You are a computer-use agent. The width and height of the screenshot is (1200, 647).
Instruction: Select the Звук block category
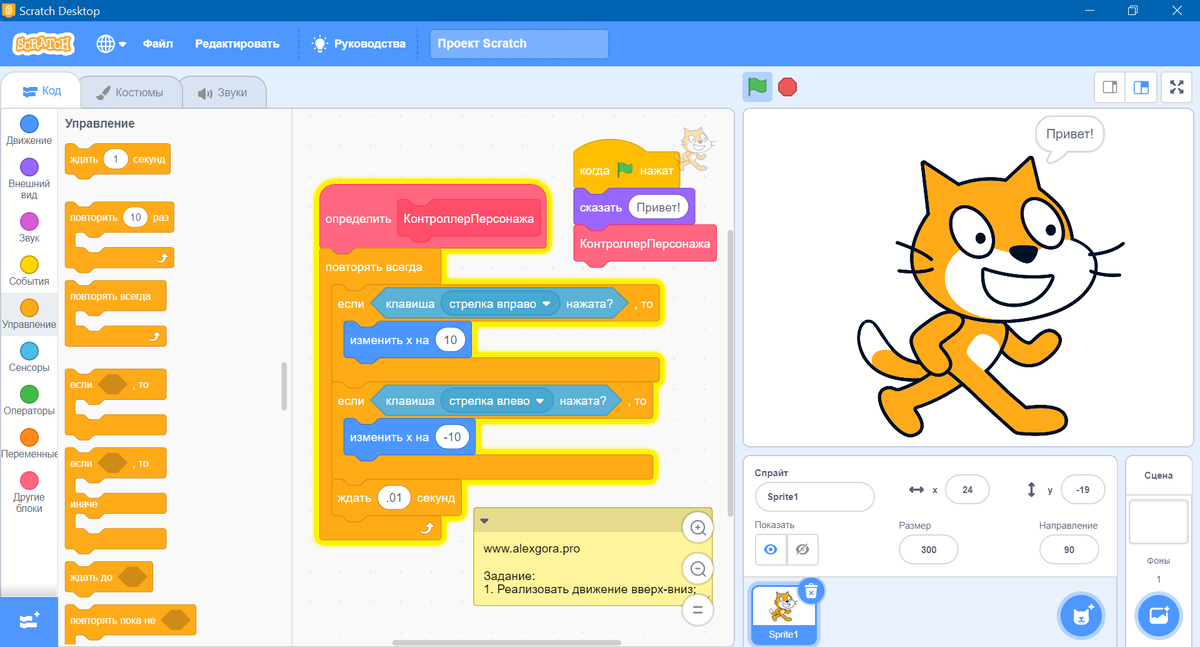pos(29,227)
